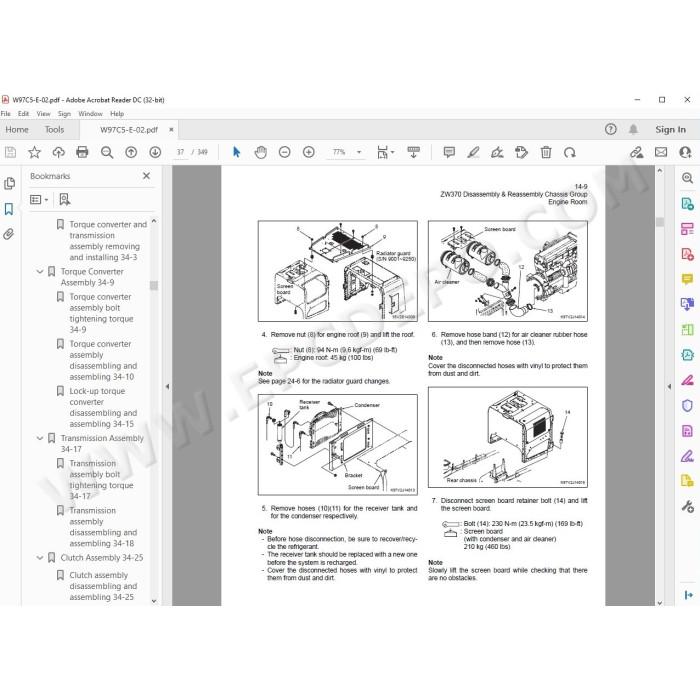Open the View menu

coord(43,114)
